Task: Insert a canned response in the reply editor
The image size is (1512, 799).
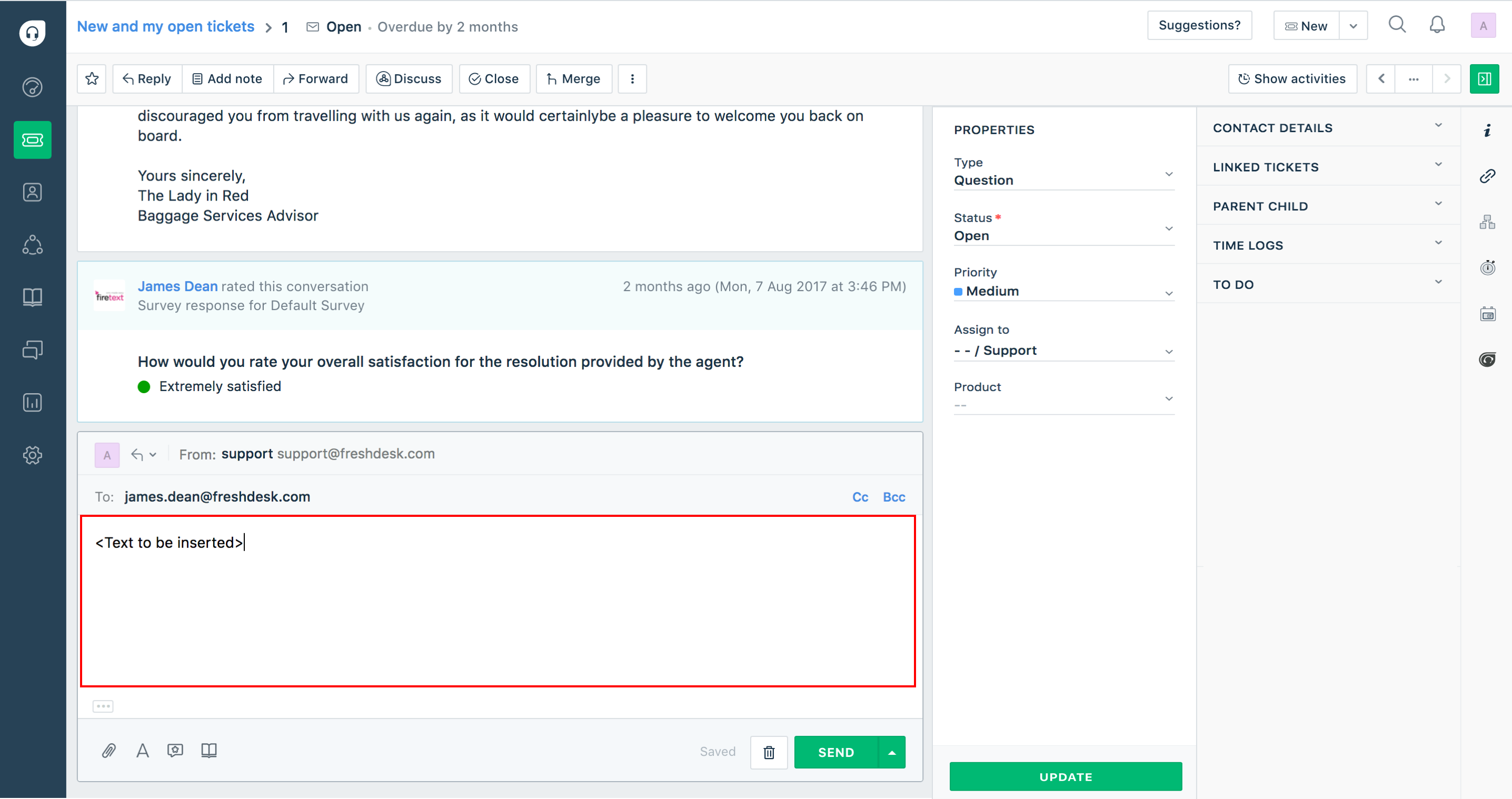Action: pos(175,752)
